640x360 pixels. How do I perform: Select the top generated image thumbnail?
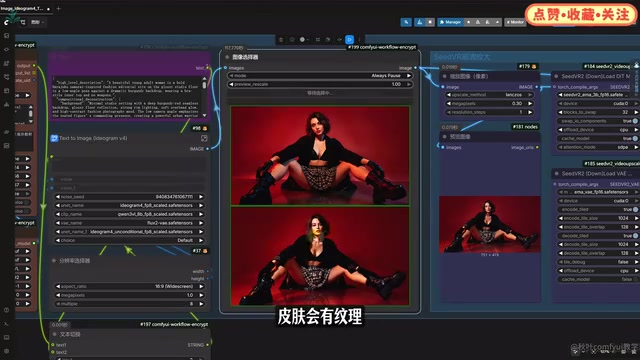320,156
